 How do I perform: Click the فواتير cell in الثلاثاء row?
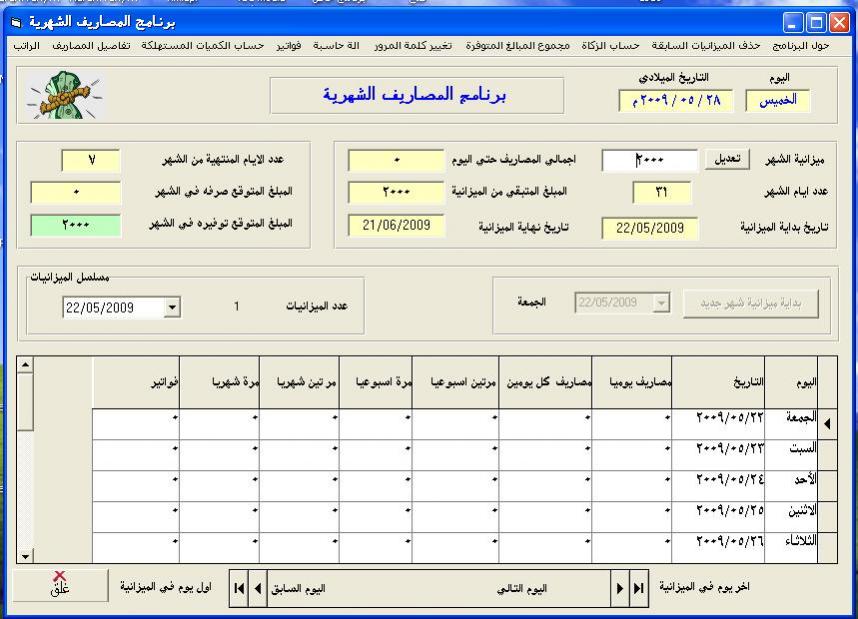point(136,547)
